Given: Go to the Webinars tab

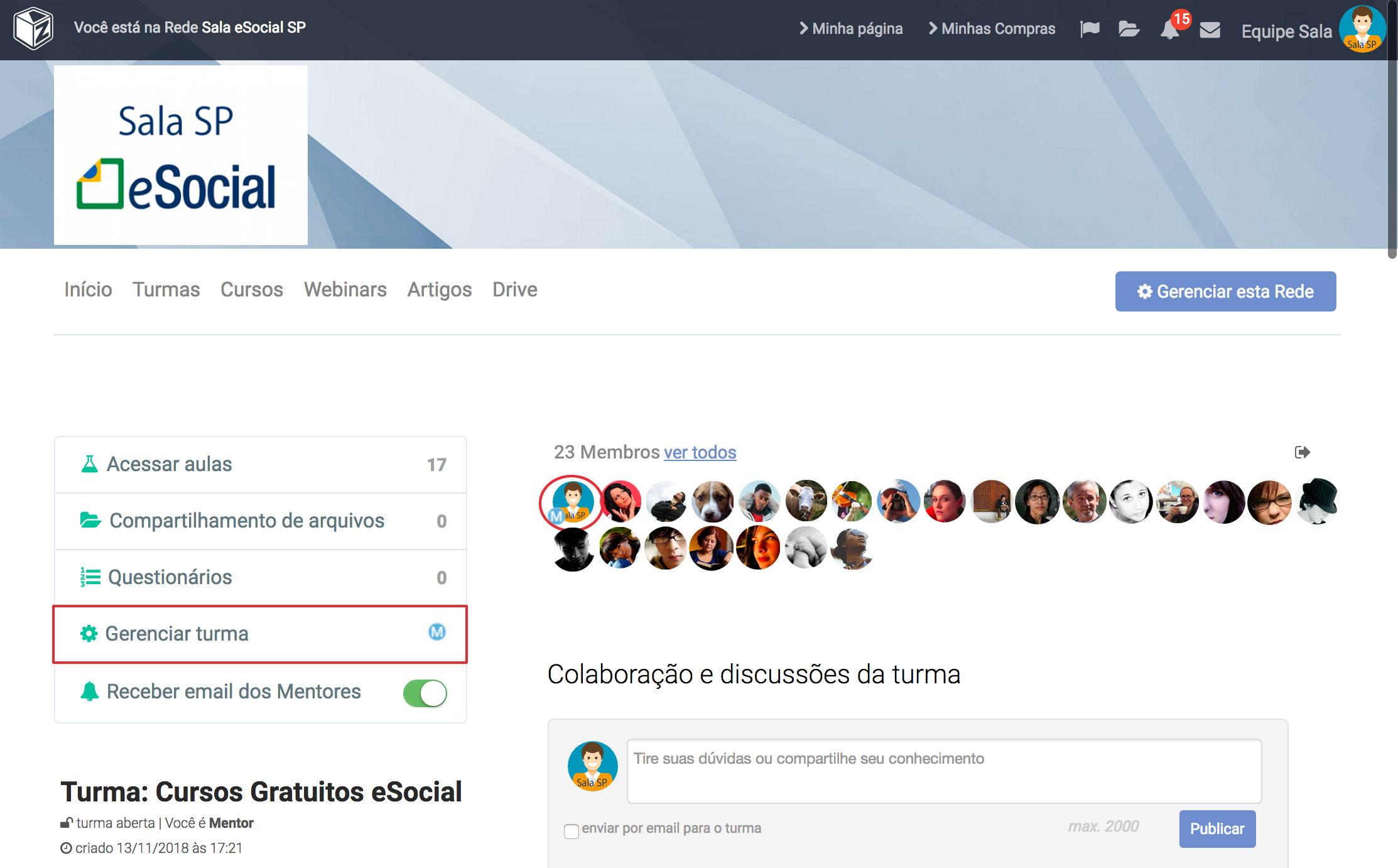Looking at the screenshot, I should [x=345, y=290].
